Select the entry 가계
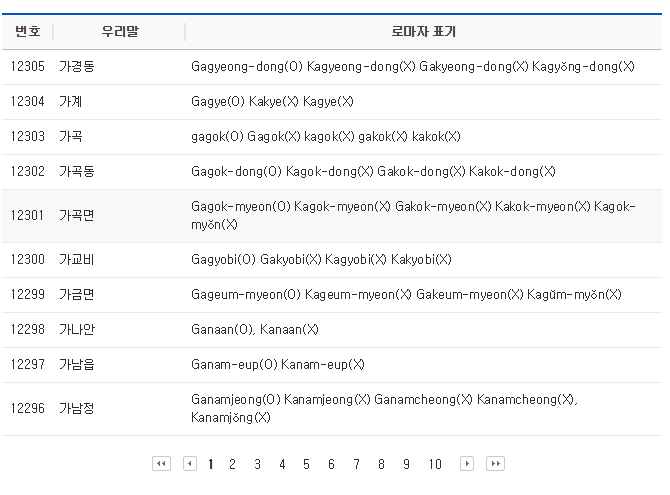 click(x=71, y=102)
